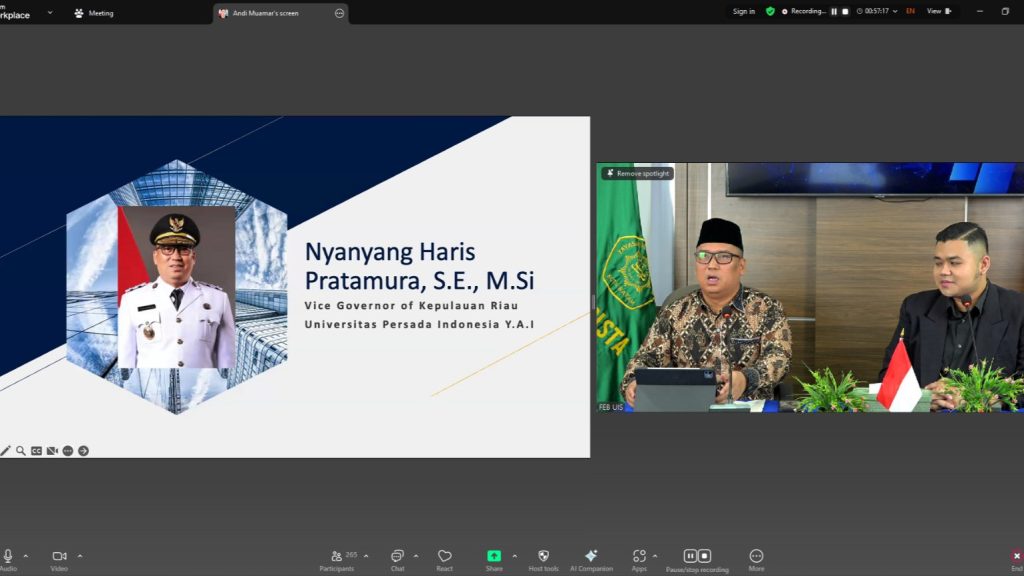Click the green Share screen button
Image resolution: width=1024 pixels, height=576 pixels.
494,556
